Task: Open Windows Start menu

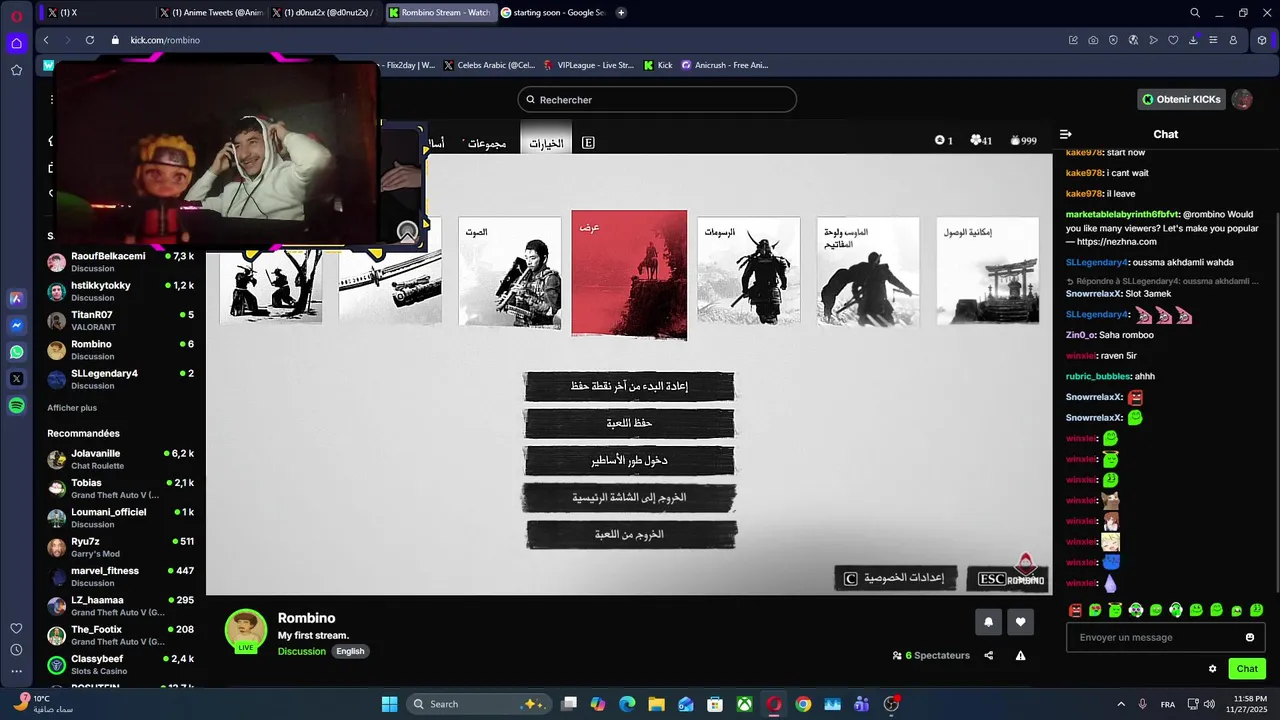Action: [389, 704]
